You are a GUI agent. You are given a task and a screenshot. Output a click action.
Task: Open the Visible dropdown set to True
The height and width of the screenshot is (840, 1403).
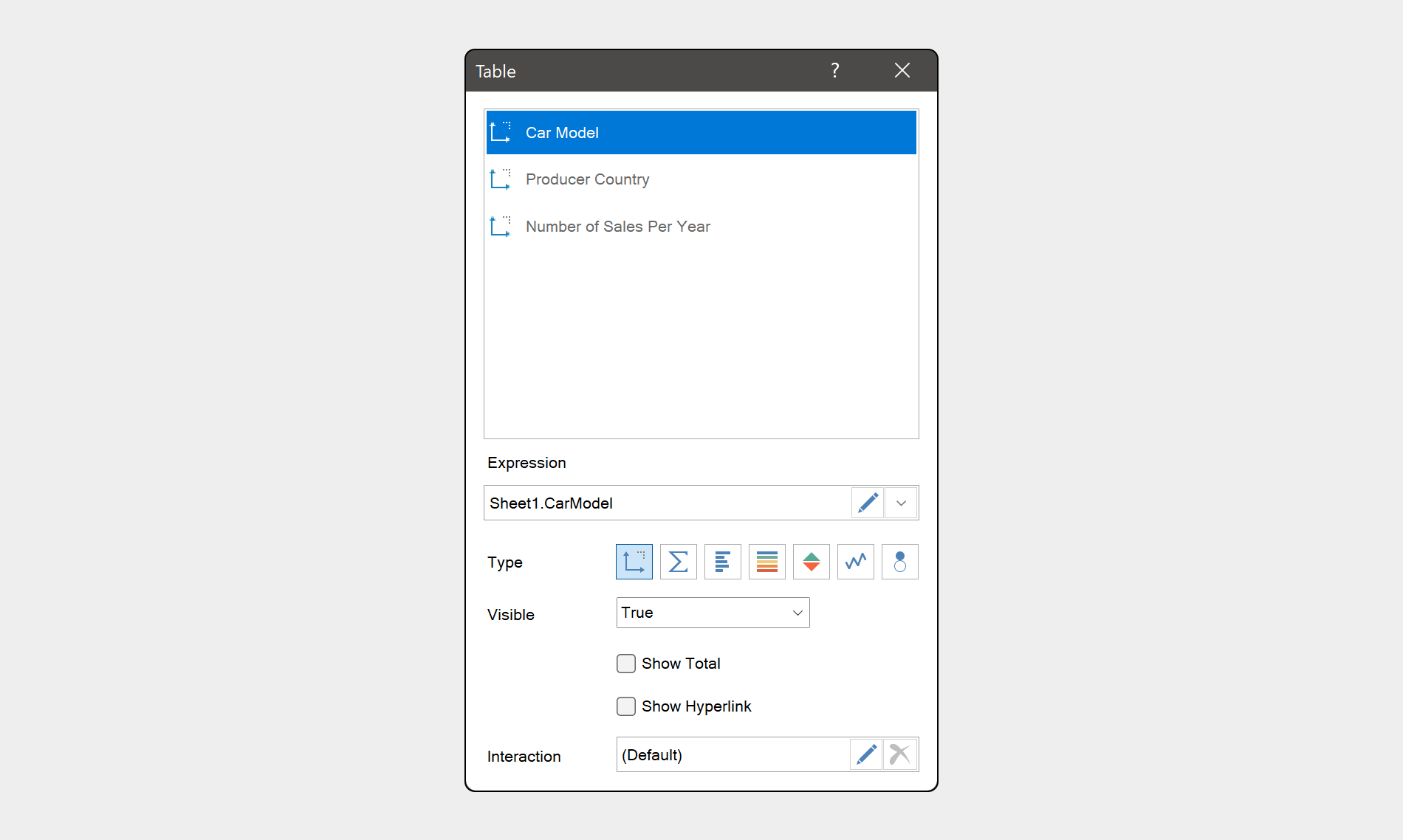(713, 613)
